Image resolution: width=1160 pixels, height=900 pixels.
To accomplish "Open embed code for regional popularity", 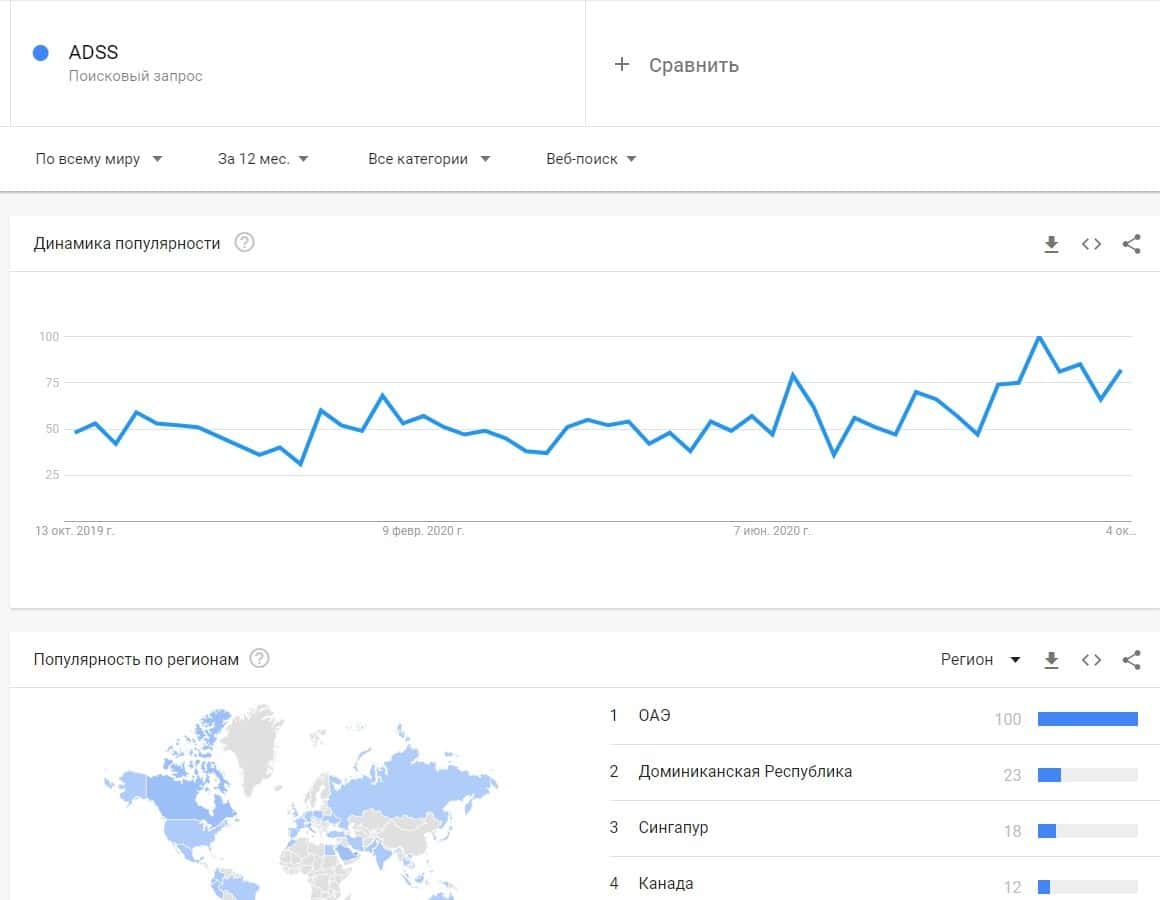I will coord(1091,660).
